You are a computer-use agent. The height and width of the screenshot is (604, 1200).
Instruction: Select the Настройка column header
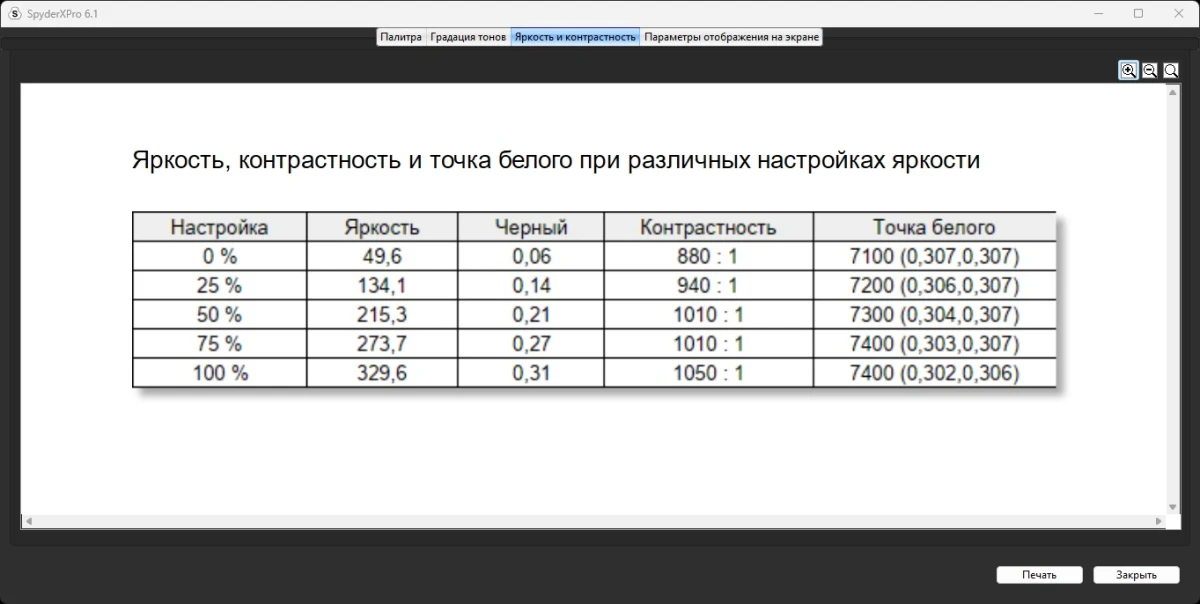click(218, 227)
